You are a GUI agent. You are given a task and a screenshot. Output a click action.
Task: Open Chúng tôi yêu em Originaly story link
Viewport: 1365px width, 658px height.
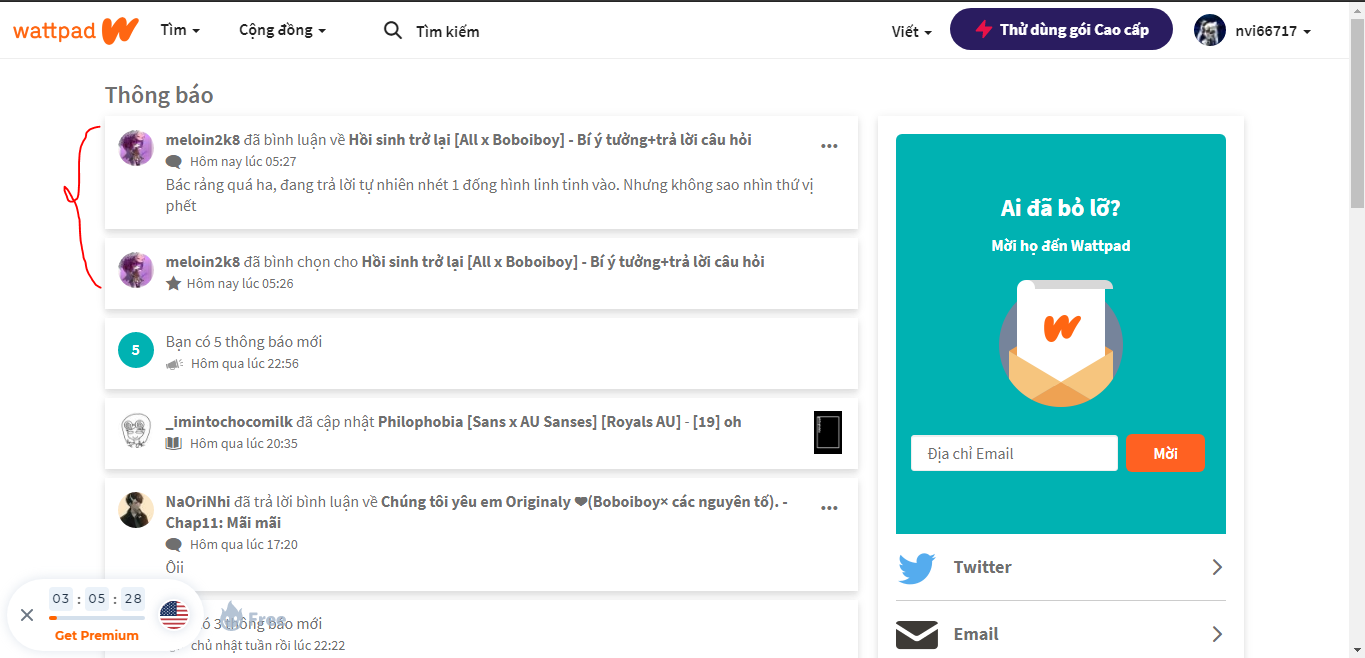477,511
